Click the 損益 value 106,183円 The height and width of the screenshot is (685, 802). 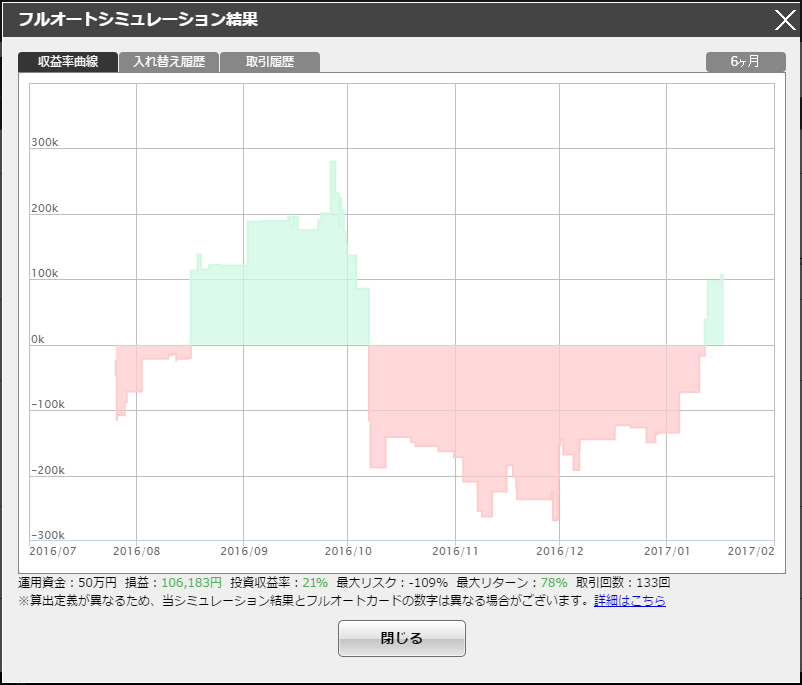(x=191, y=583)
